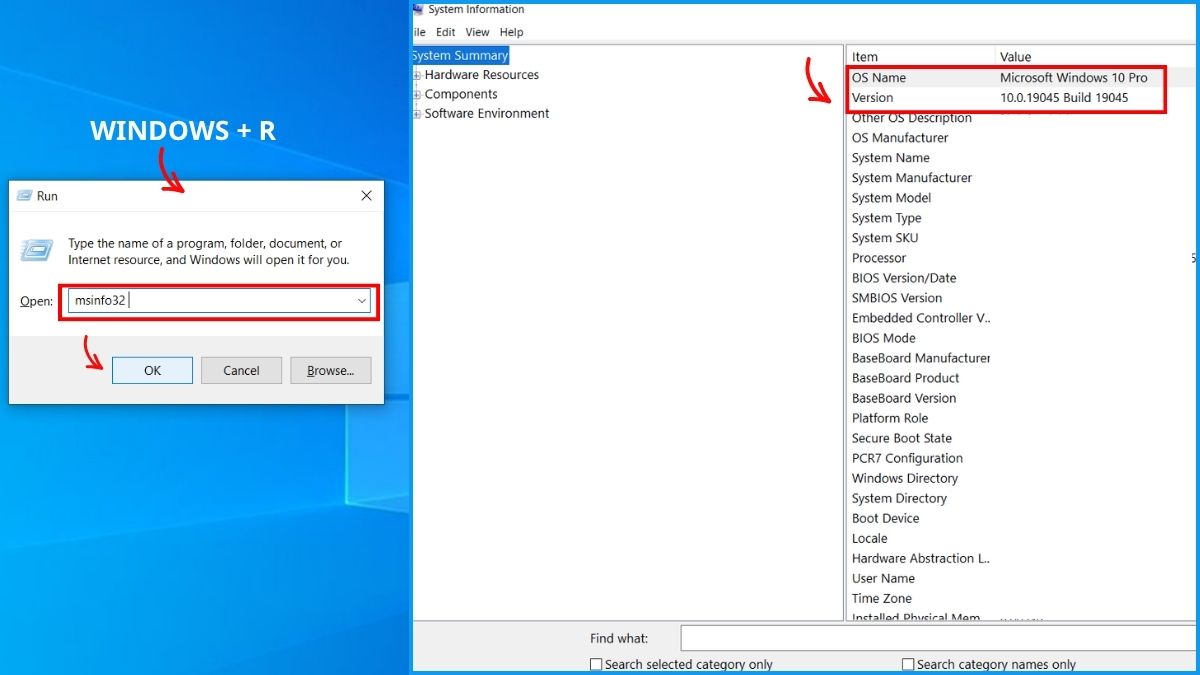Viewport: 1200px width, 675px height.
Task: Select the BIOS Mode row
Action: 1022,338
